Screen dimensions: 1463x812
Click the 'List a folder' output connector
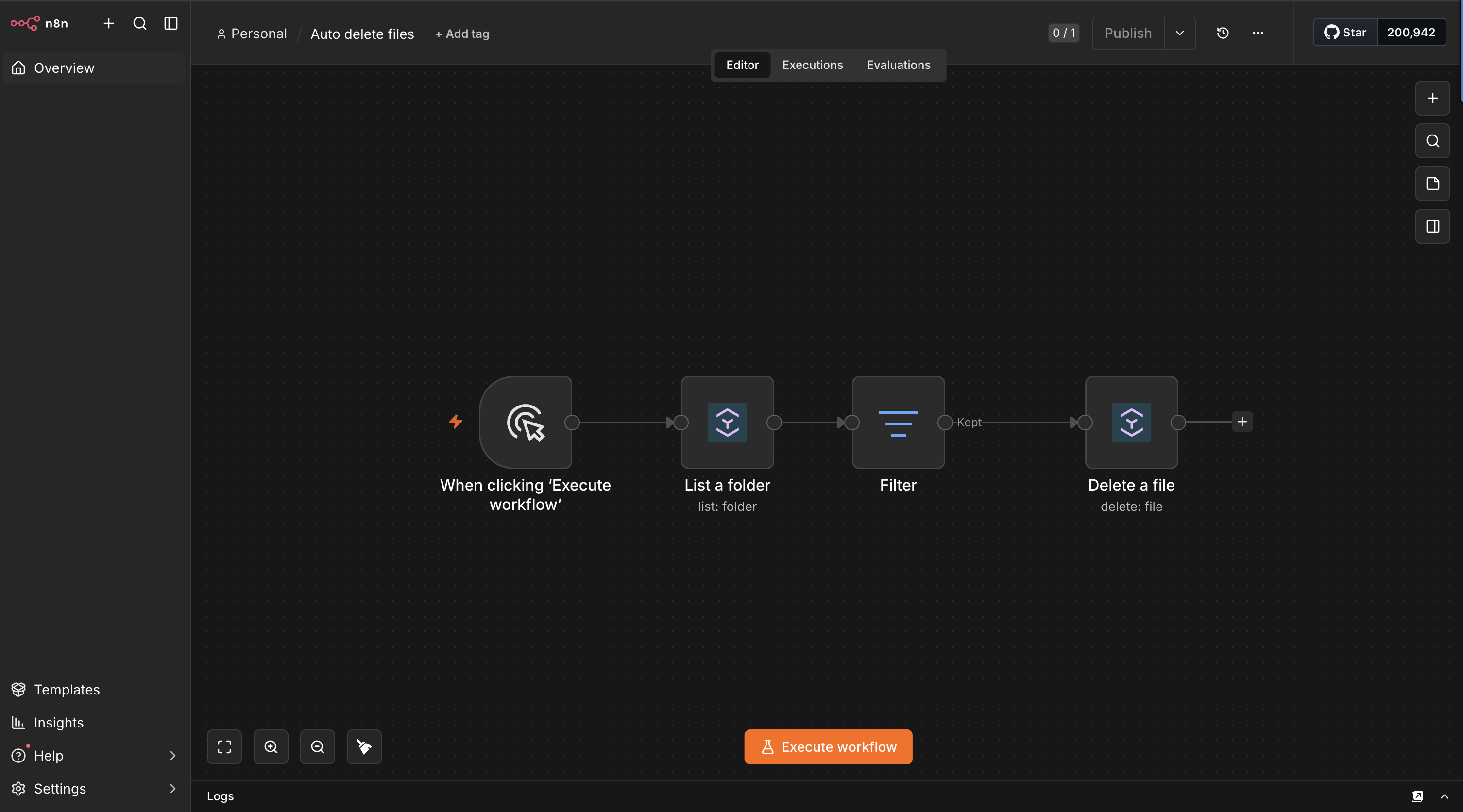pyautogui.click(x=774, y=422)
